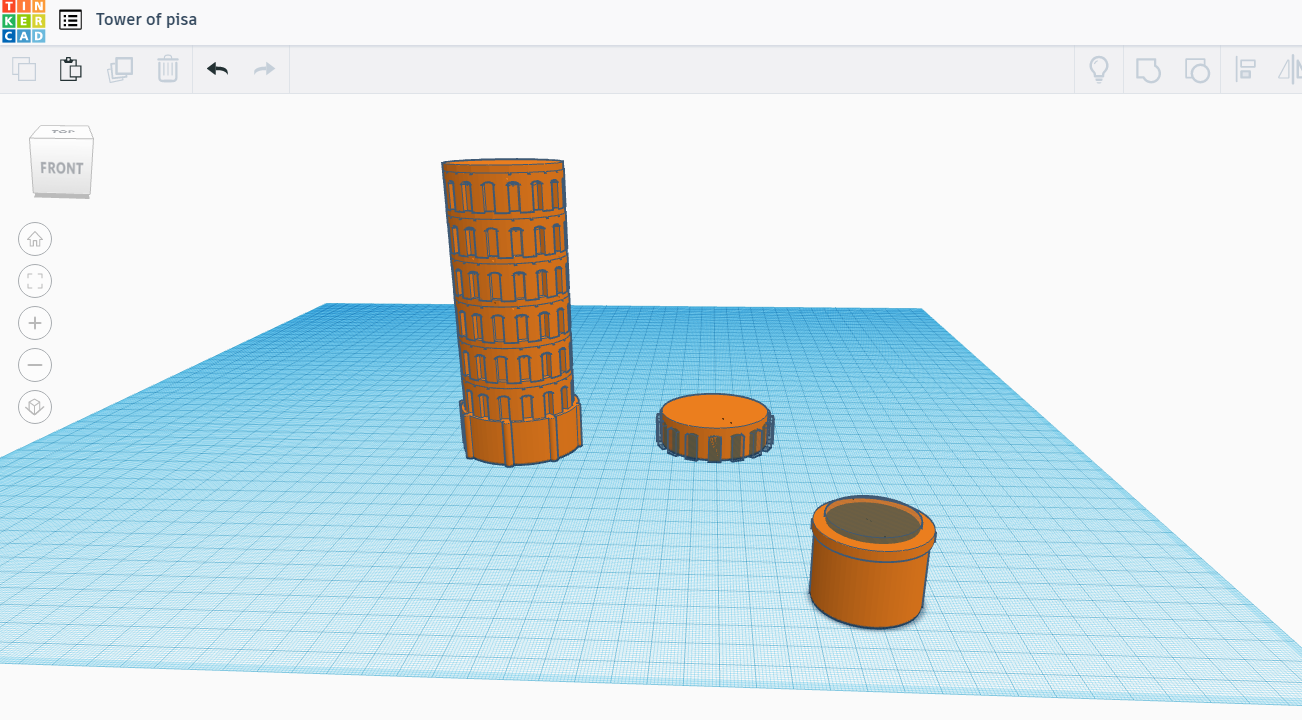The height and width of the screenshot is (720, 1302).
Task: Redo the last undone action
Action: pyautogui.click(x=264, y=69)
